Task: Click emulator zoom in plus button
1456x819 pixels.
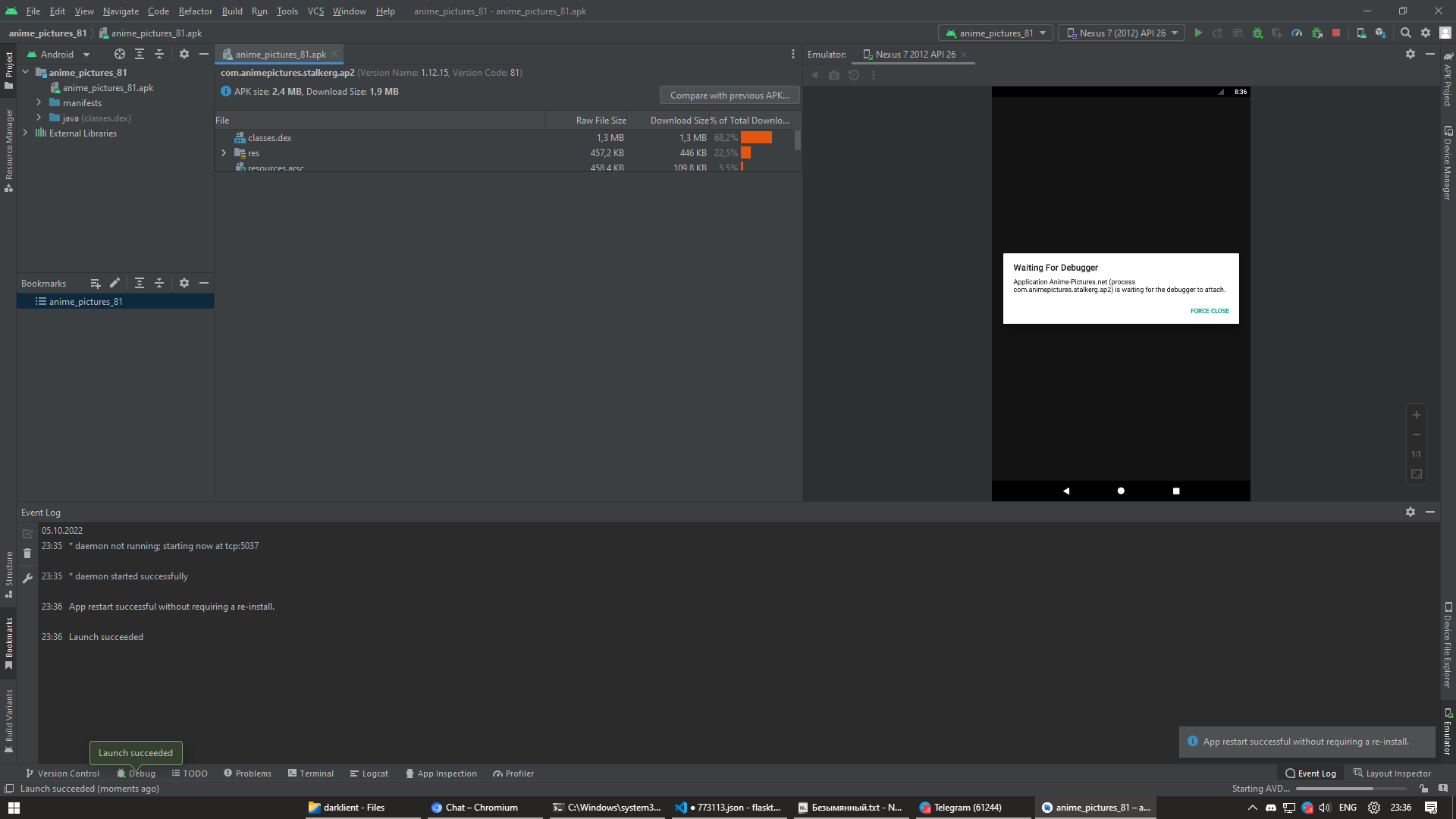Action: pos(1417,415)
